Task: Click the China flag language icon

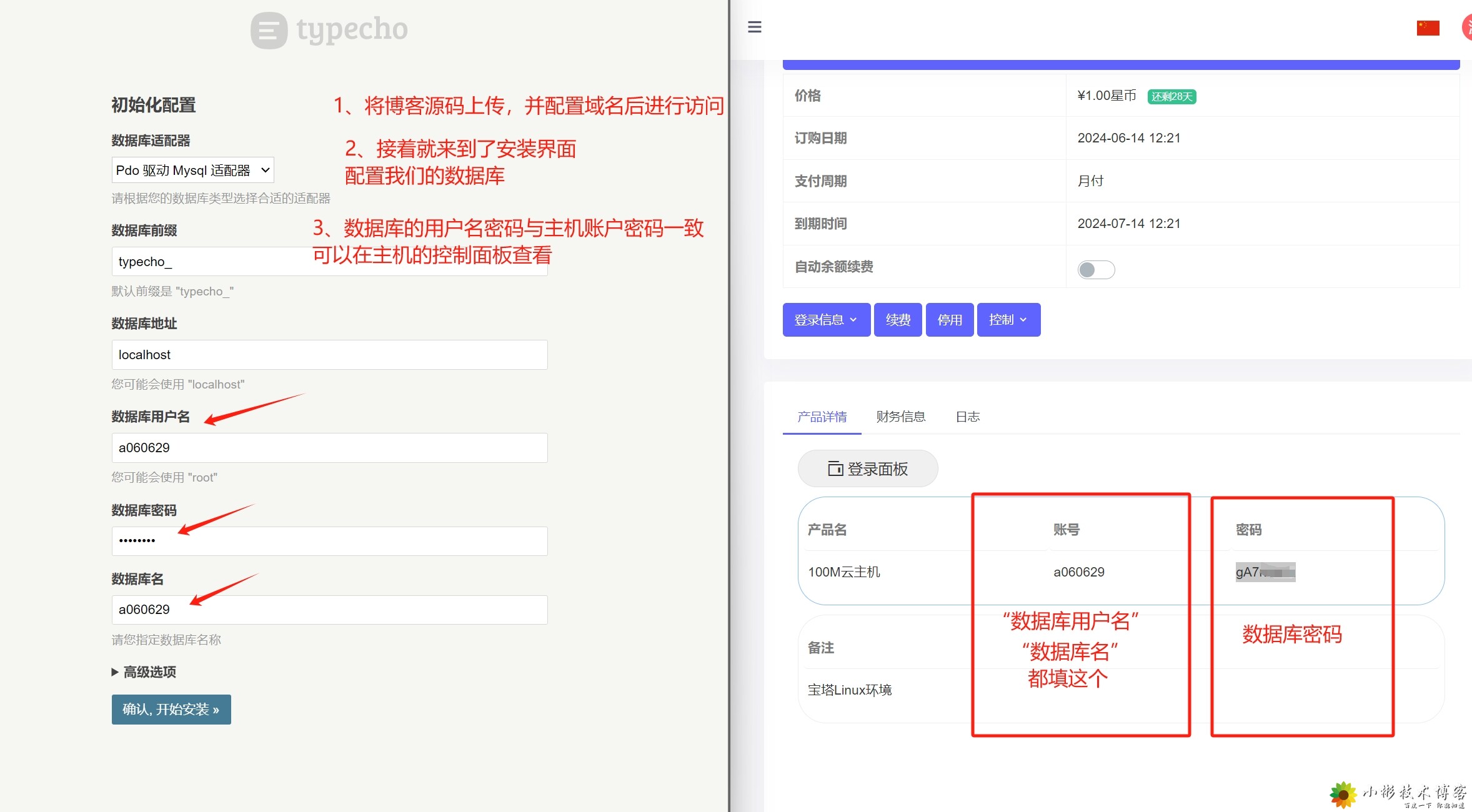Action: (1428, 28)
